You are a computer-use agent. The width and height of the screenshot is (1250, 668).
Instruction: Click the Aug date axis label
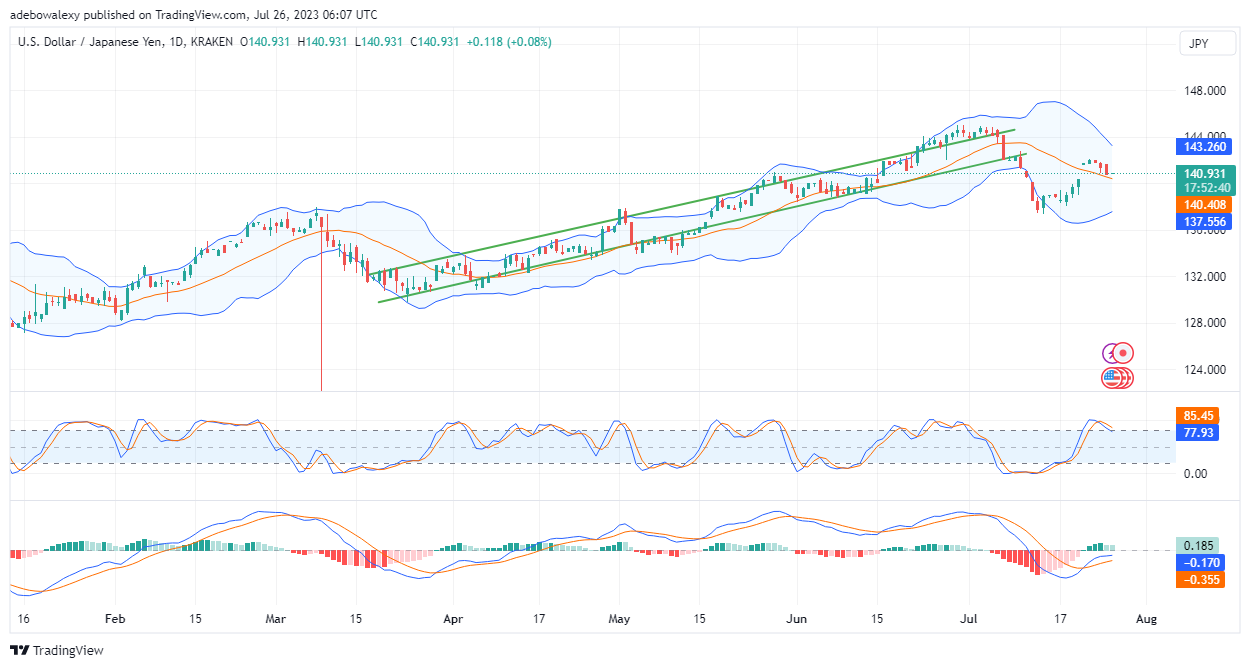[1146, 619]
